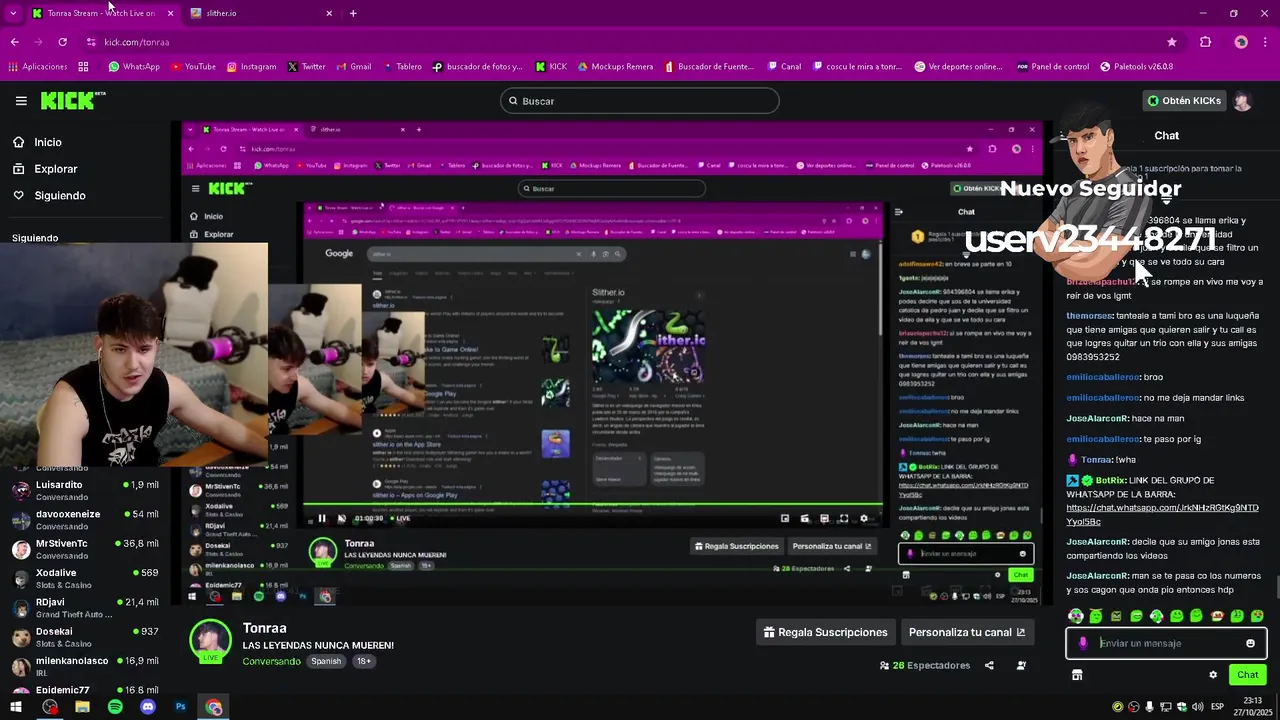Open the browser extensions puzzle icon
The width and height of the screenshot is (1280, 720).
1205,42
